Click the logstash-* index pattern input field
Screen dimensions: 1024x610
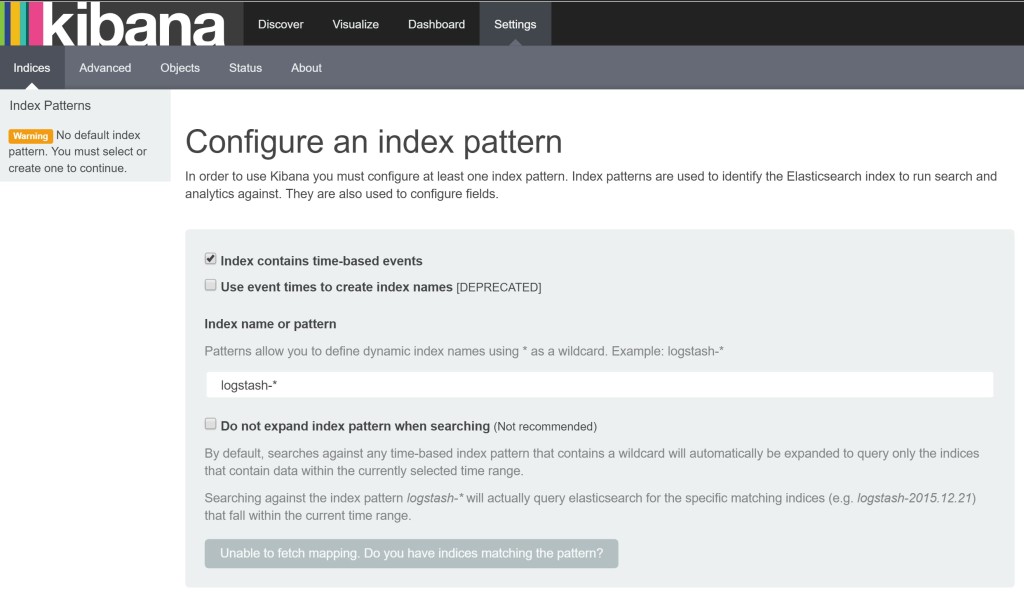point(599,385)
